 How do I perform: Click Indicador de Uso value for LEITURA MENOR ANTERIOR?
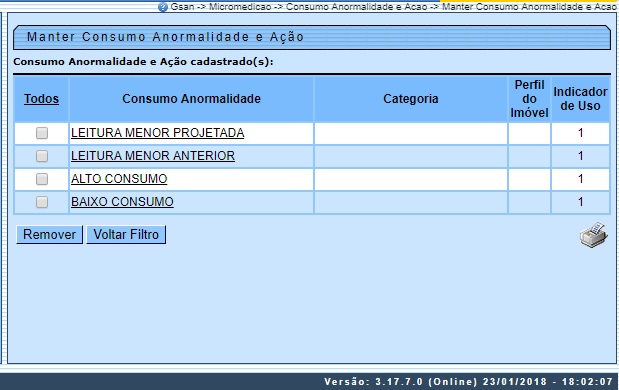pos(580,156)
